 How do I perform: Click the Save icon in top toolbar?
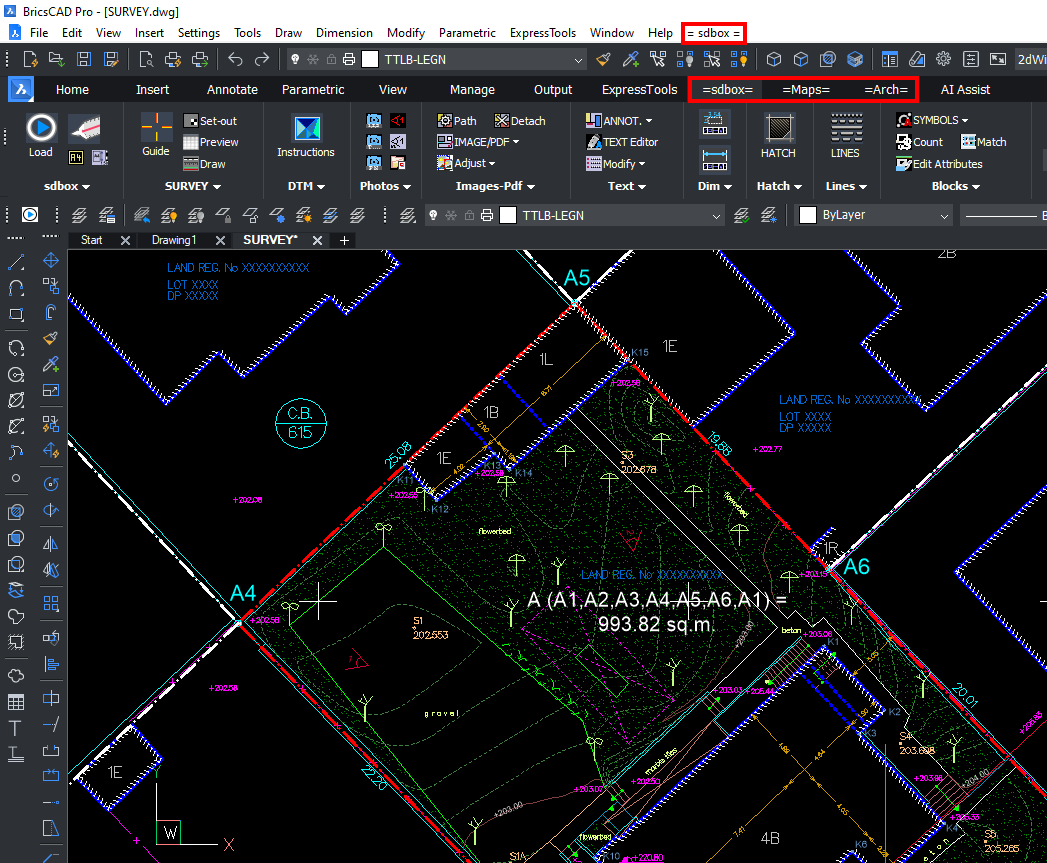[x=84, y=59]
